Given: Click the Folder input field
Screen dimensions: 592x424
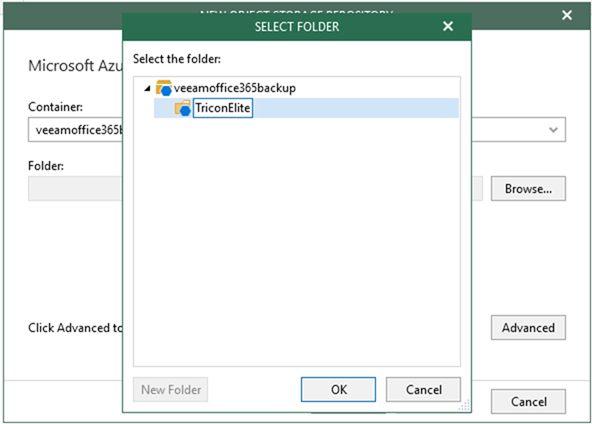Looking at the screenshot, I should (x=75, y=188).
